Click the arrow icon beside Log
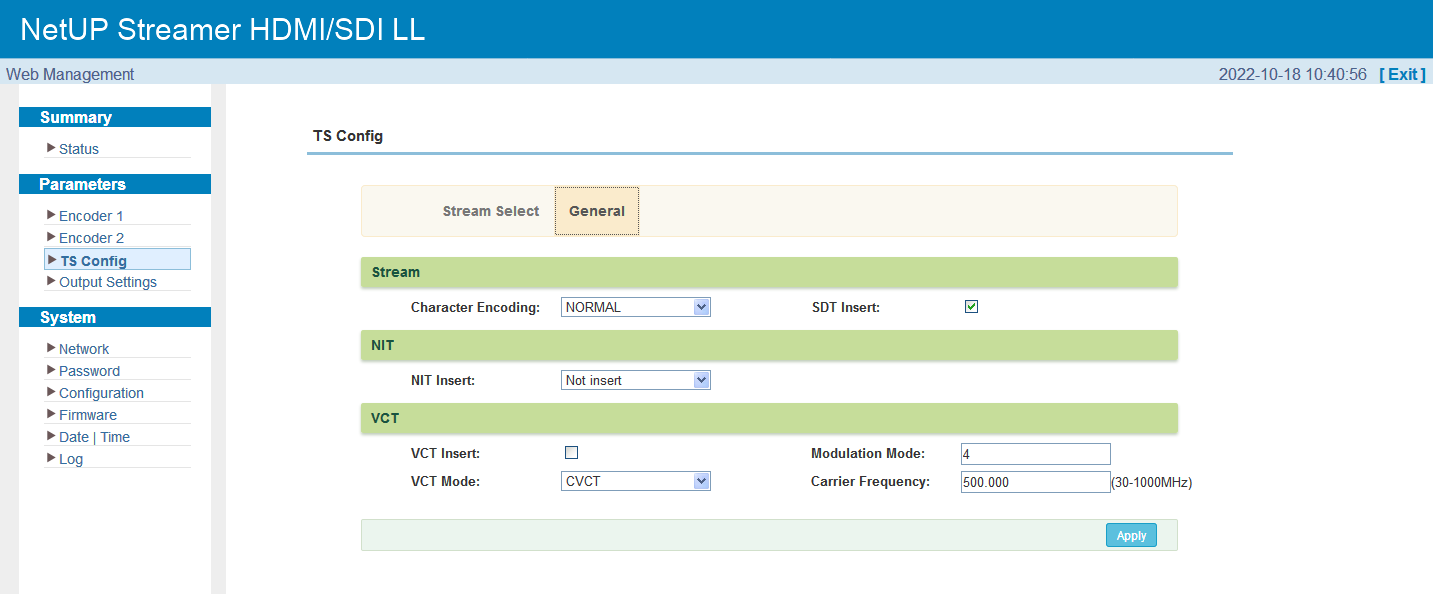This screenshot has width=1433, height=594. coord(51,458)
